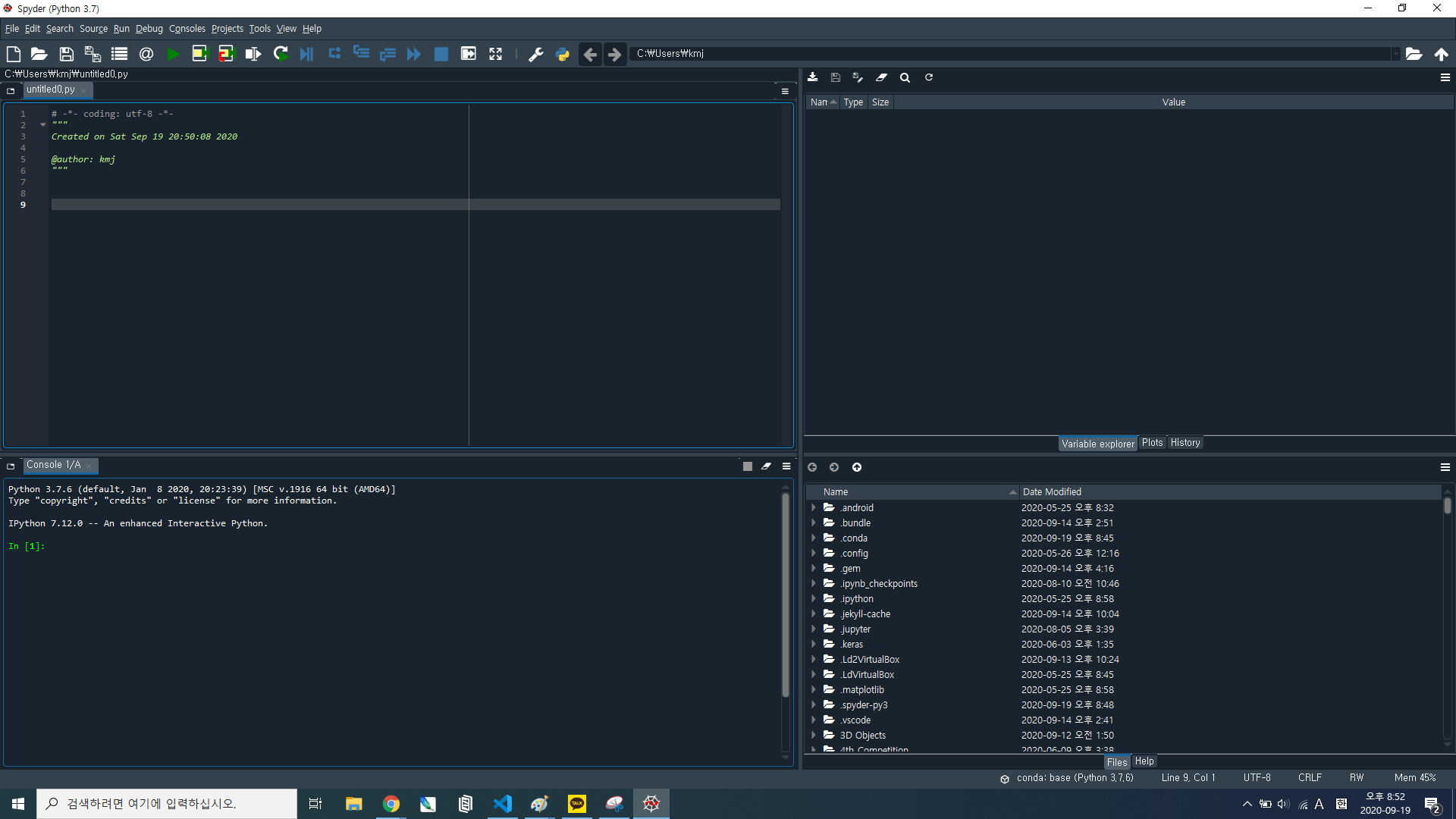This screenshot has width=1456, height=819.
Task: Click the Help tab next to Files
Action: [x=1144, y=761]
